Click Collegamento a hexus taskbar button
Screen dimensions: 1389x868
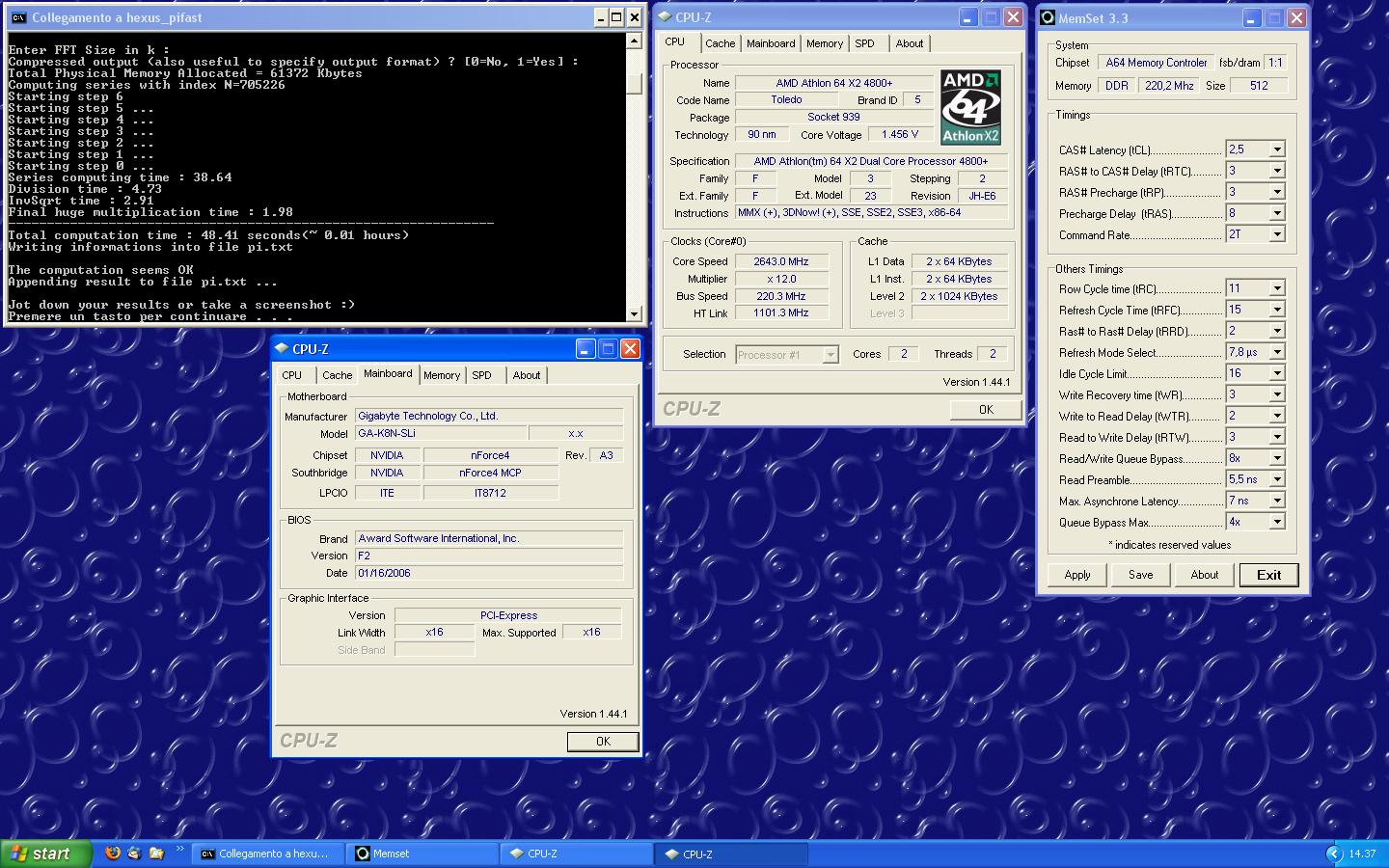pos(268,854)
